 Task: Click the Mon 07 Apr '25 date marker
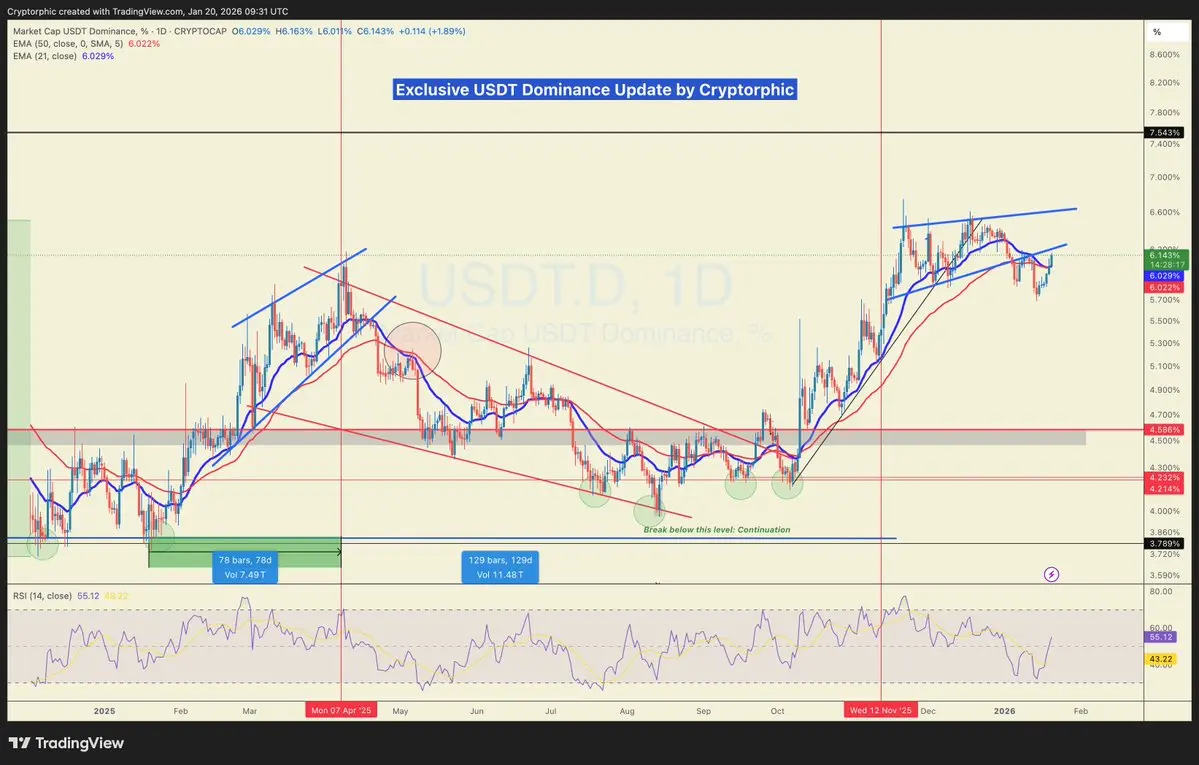point(341,711)
